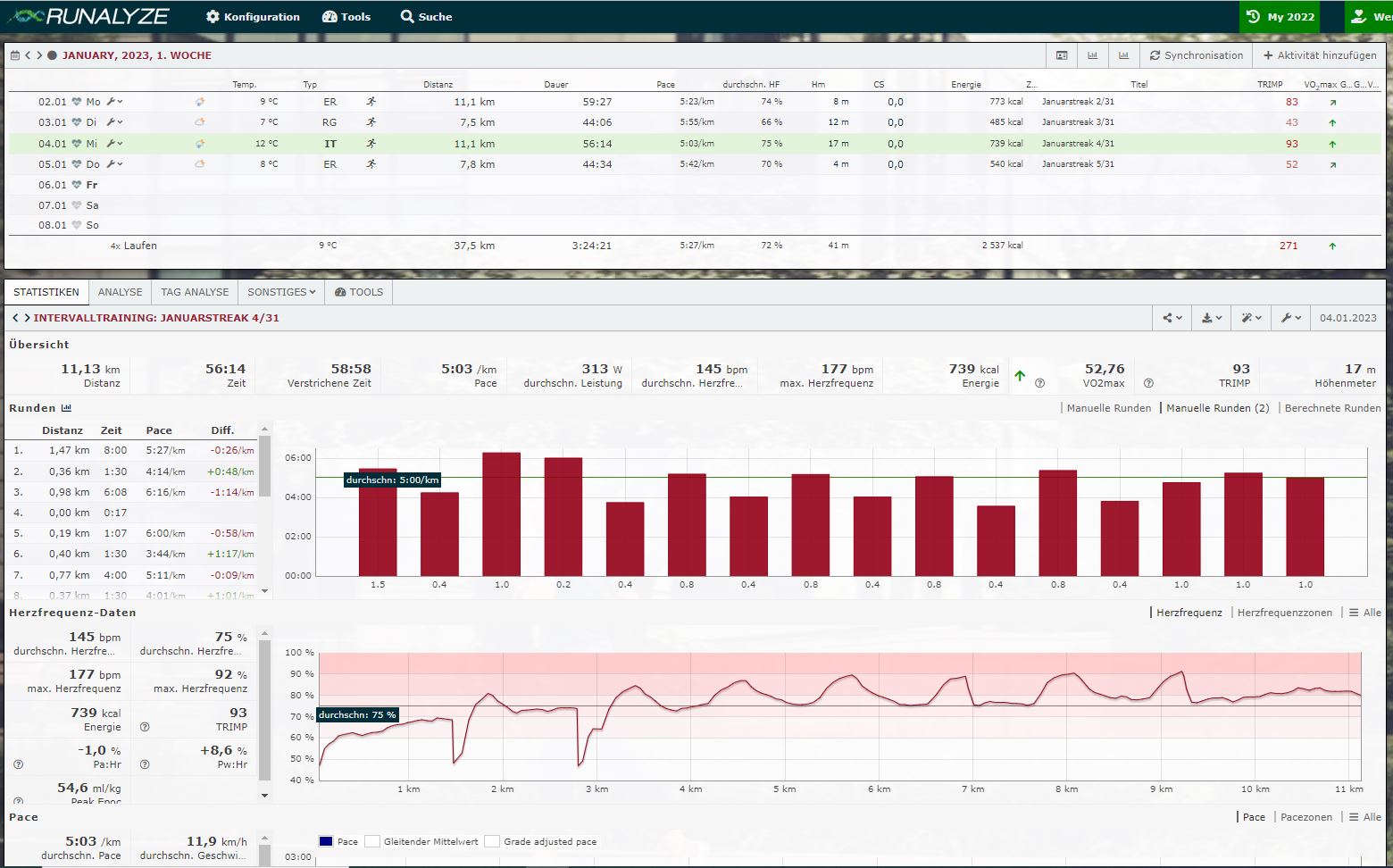This screenshot has width=1393, height=868.
Task: Open the chart icon beside Runden heading
Action: pos(66,408)
